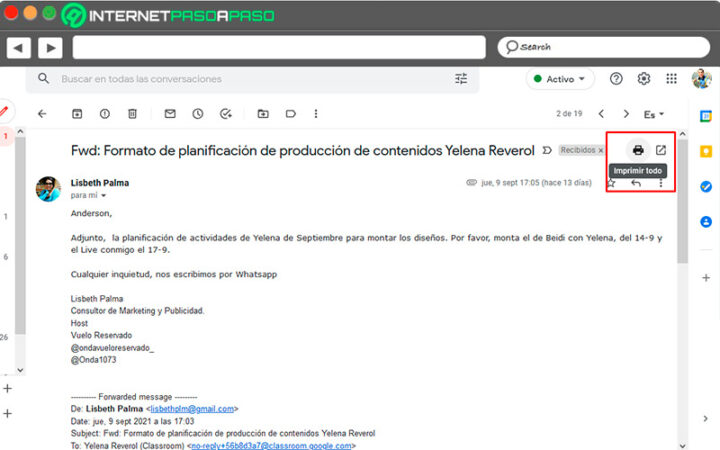Open the account profile picture
Image resolution: width=720 pixels, height=450 pixels.
pos(702,79)
